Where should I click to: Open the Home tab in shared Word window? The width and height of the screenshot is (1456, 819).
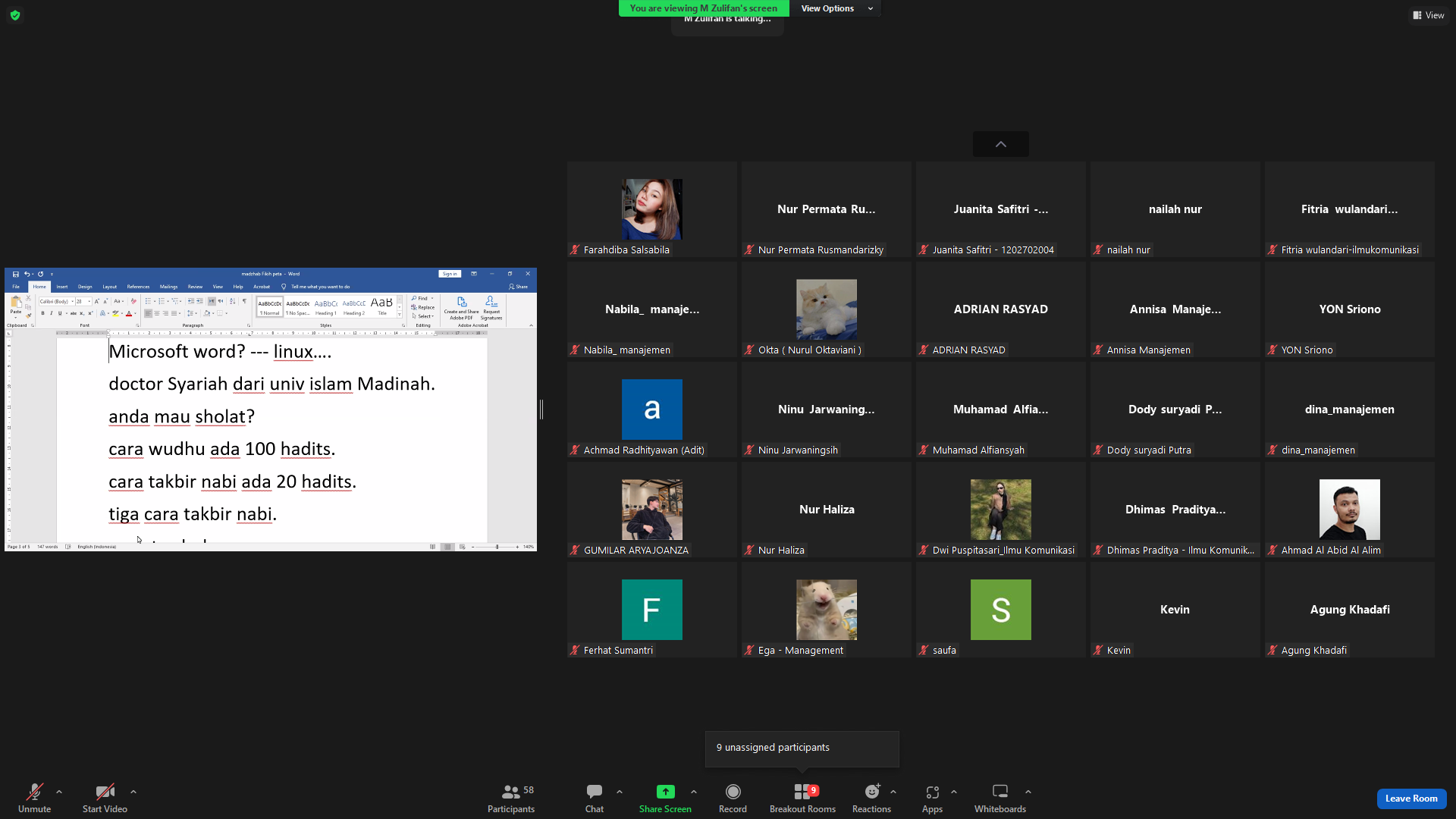[x=39, y=287]
